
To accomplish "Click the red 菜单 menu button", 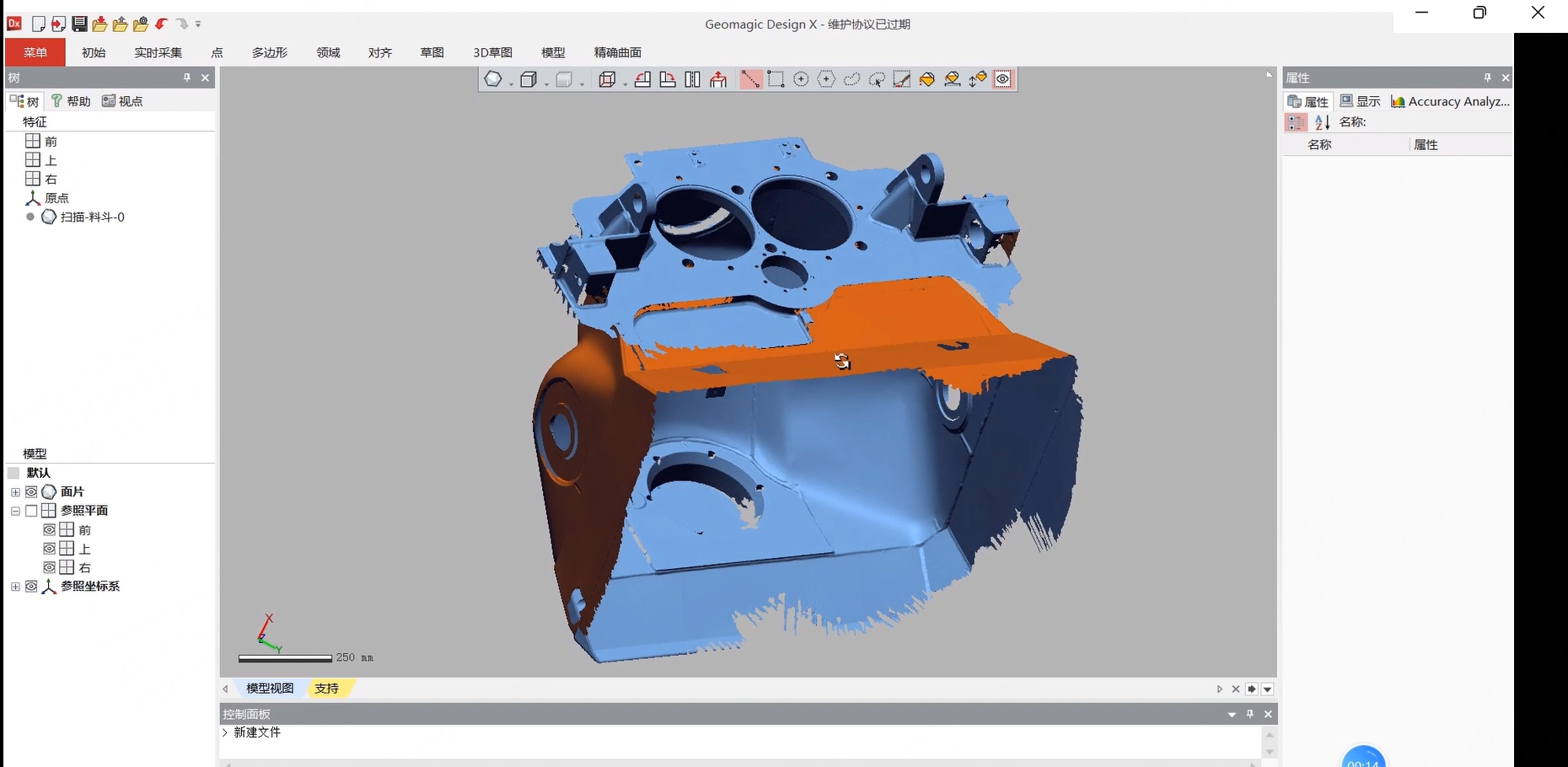I will point(35,52).
